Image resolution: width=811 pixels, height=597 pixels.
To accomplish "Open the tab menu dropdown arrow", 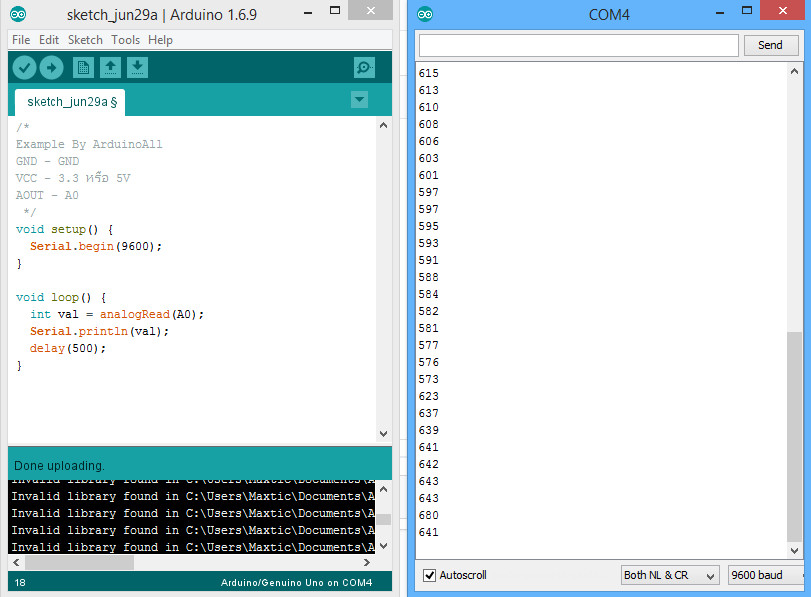I will tap(359, 99).
